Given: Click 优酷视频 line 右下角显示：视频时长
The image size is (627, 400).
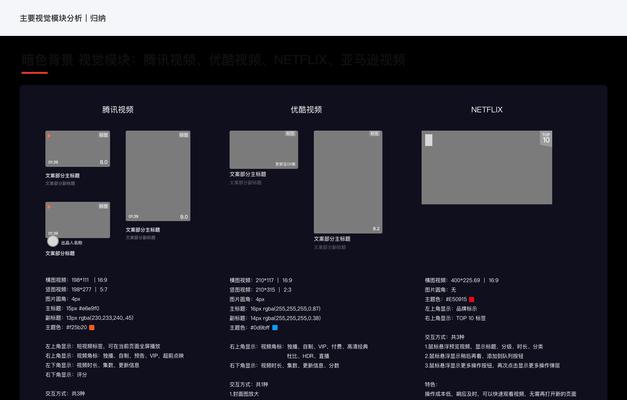Looking at the screenshot, I should (x=284, y=365).
